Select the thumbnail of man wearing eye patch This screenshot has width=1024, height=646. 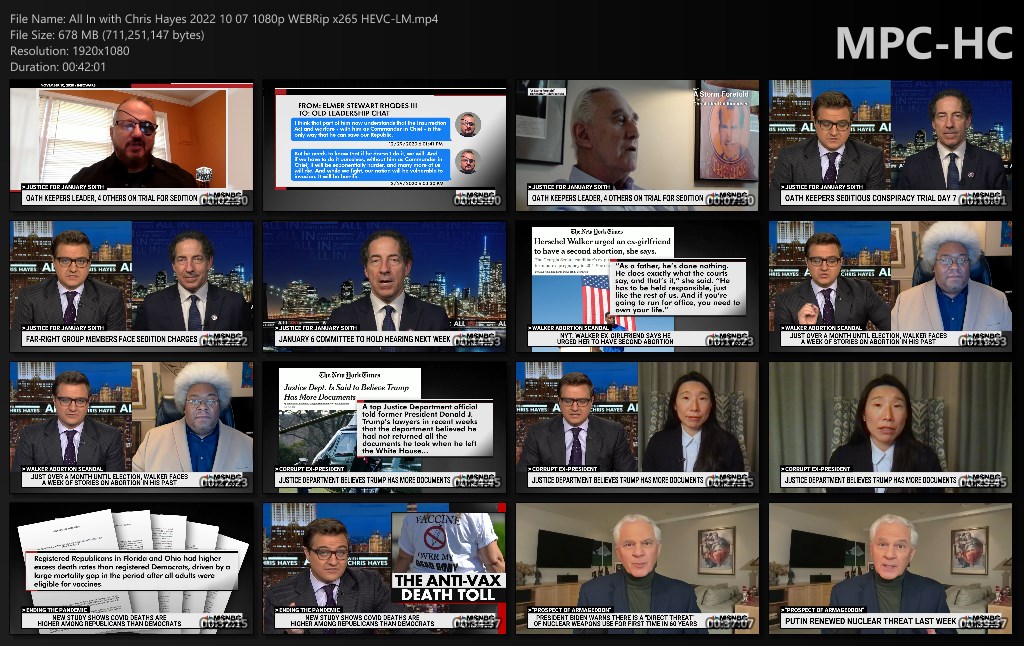(x=131, y=146)
